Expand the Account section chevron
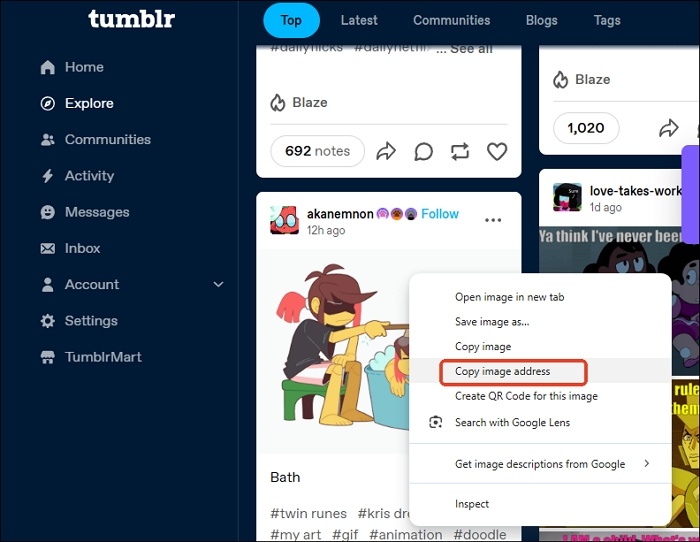The width and height of the screenshot is (700, 542). coord(219,285)
